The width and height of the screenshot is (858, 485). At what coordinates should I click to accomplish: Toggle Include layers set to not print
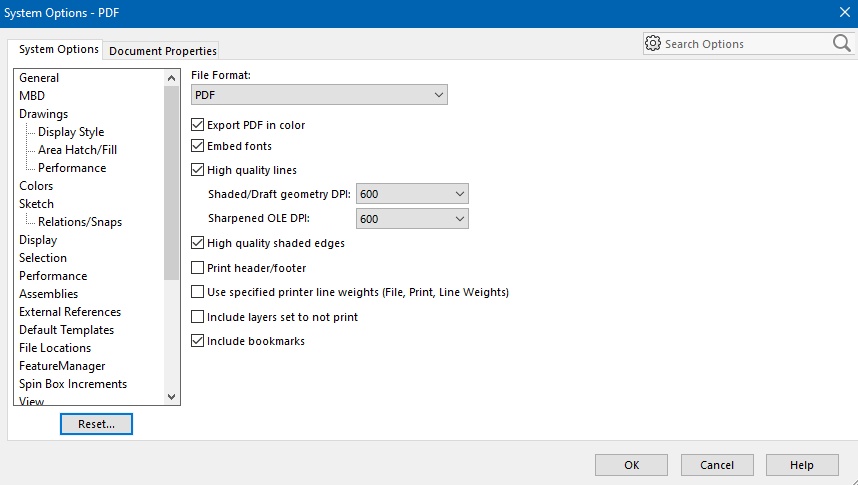tap(198, 317)
